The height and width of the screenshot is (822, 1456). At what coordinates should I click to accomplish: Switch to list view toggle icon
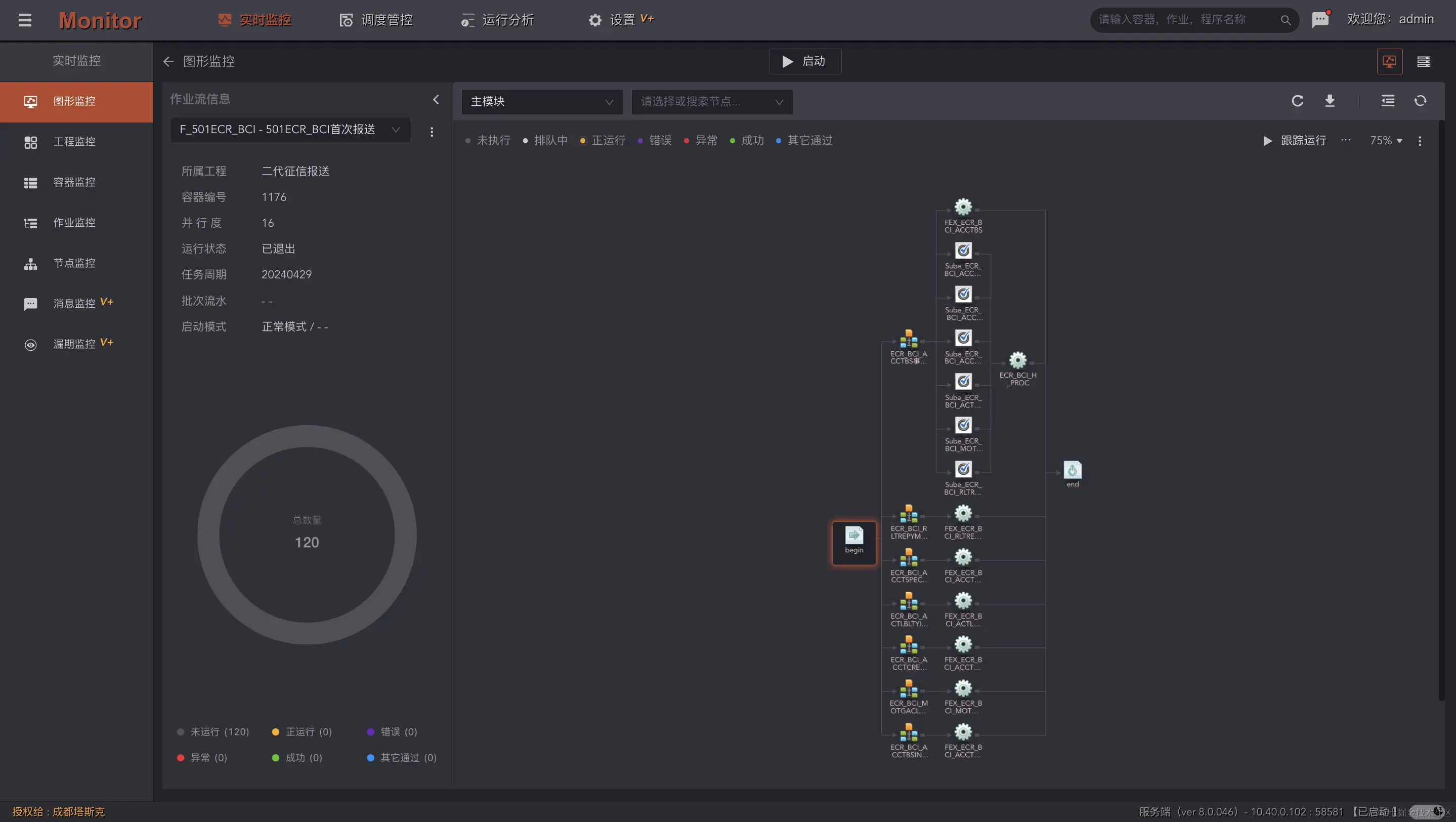1423,62
